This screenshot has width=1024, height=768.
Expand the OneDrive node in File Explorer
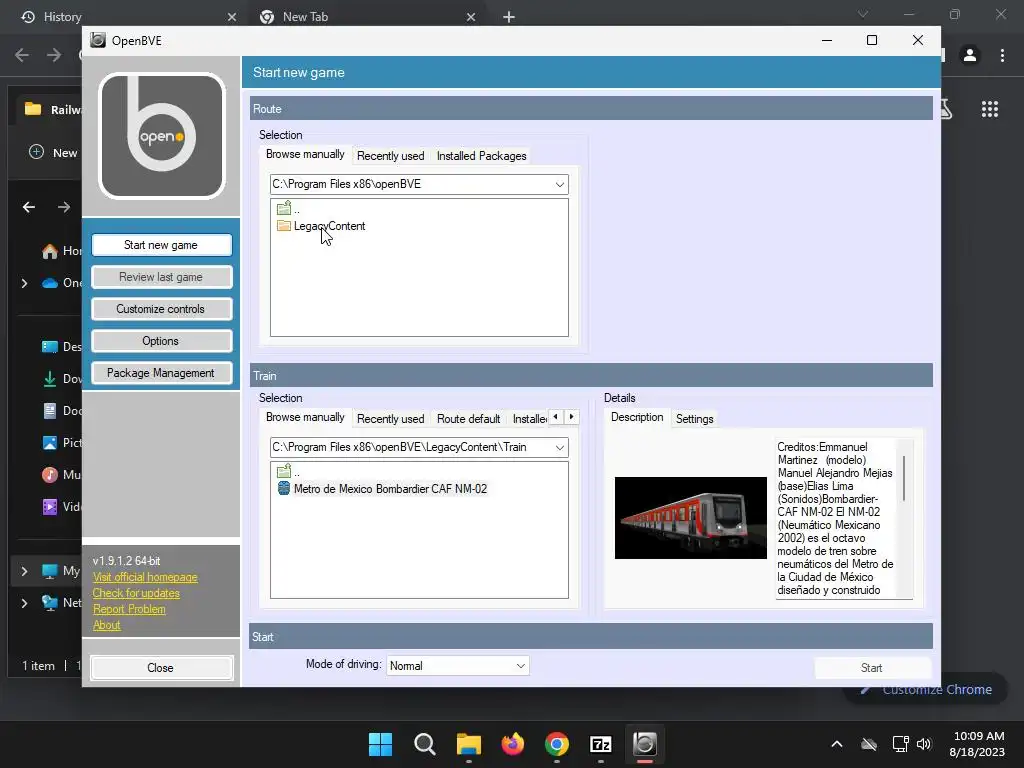tap(24, 283)
